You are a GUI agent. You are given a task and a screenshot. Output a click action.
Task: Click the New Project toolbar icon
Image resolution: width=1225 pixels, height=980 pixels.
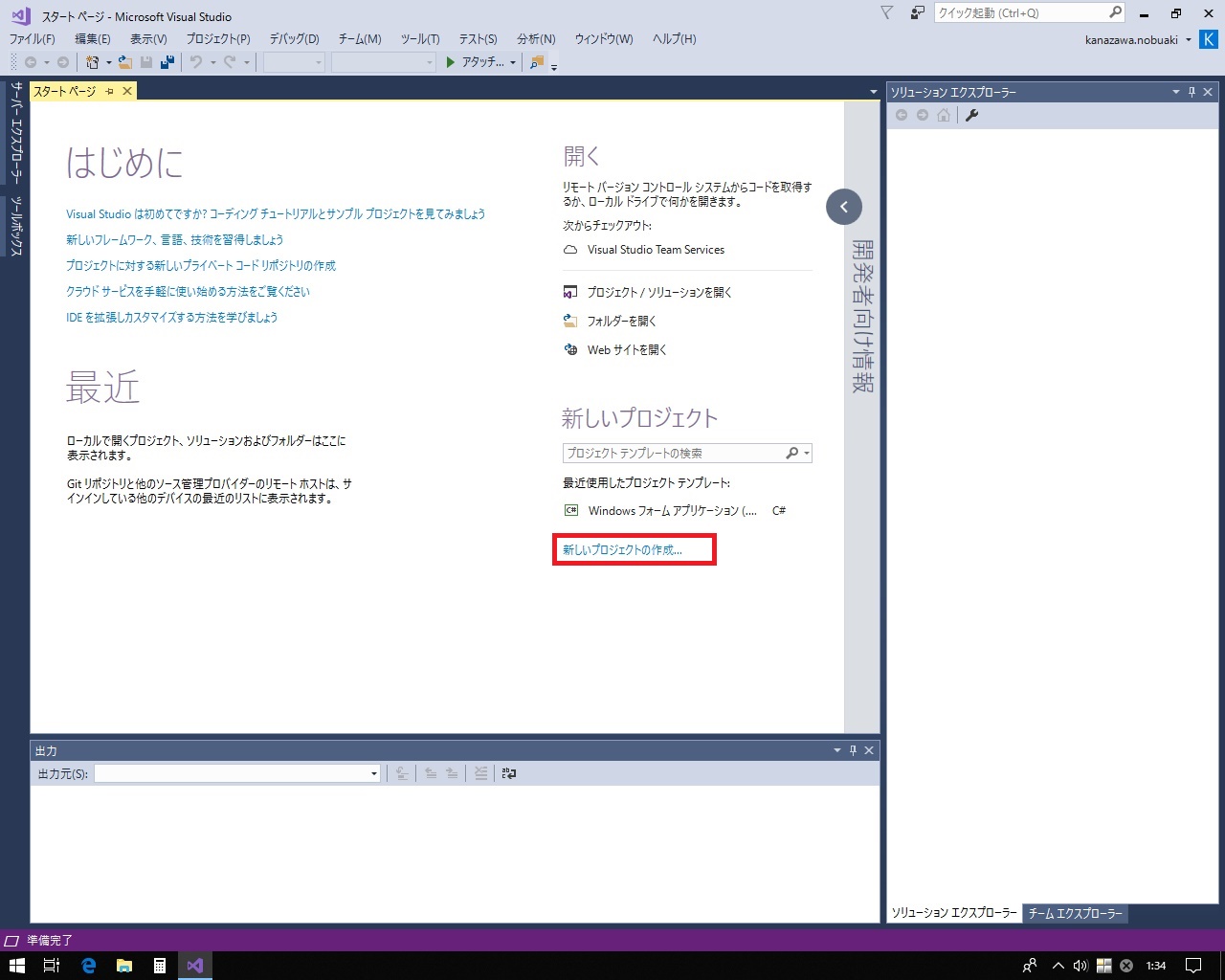[x=92, y=62]
